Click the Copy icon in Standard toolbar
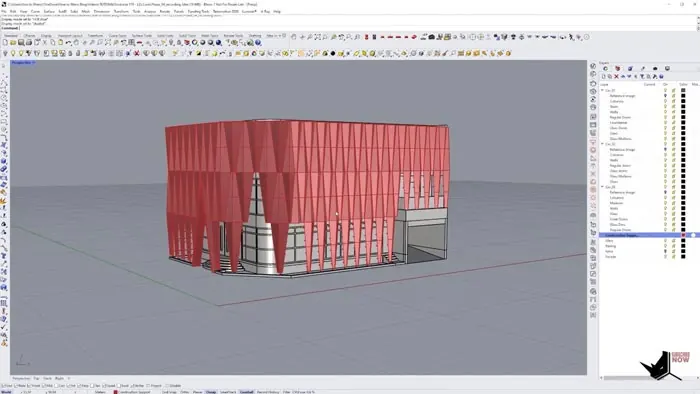The image size is (700, 394). point(53,43)
